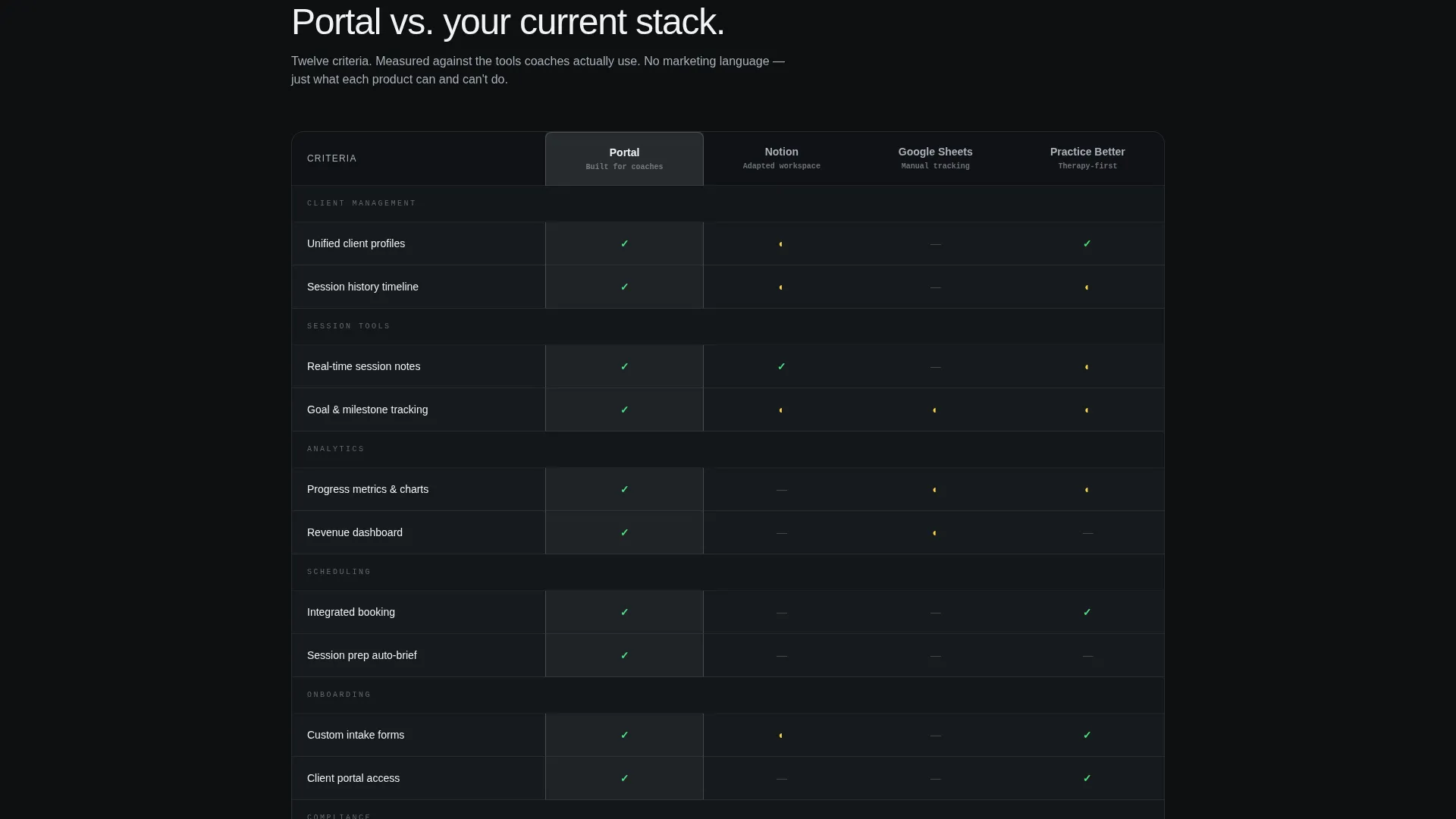Click the Client Management section heading
Image resolution: width=1456 pixels, height=819 pixels.
362,203
